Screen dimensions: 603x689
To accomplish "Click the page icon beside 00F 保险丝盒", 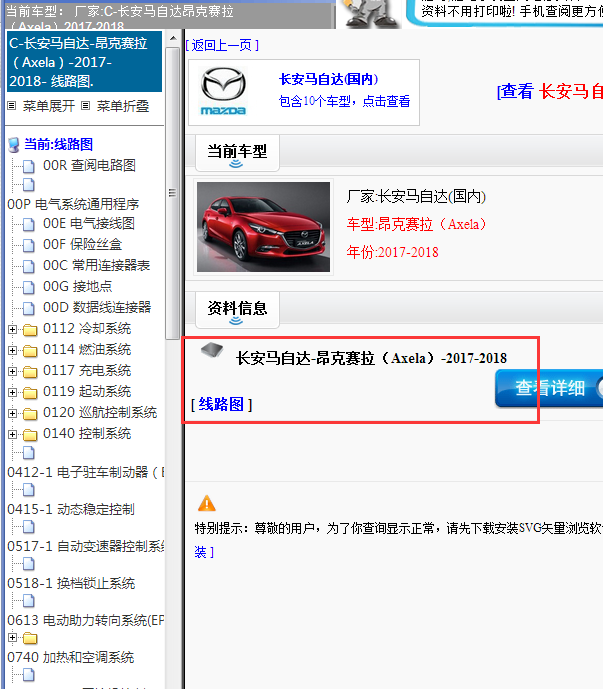I will coord(29,245).
